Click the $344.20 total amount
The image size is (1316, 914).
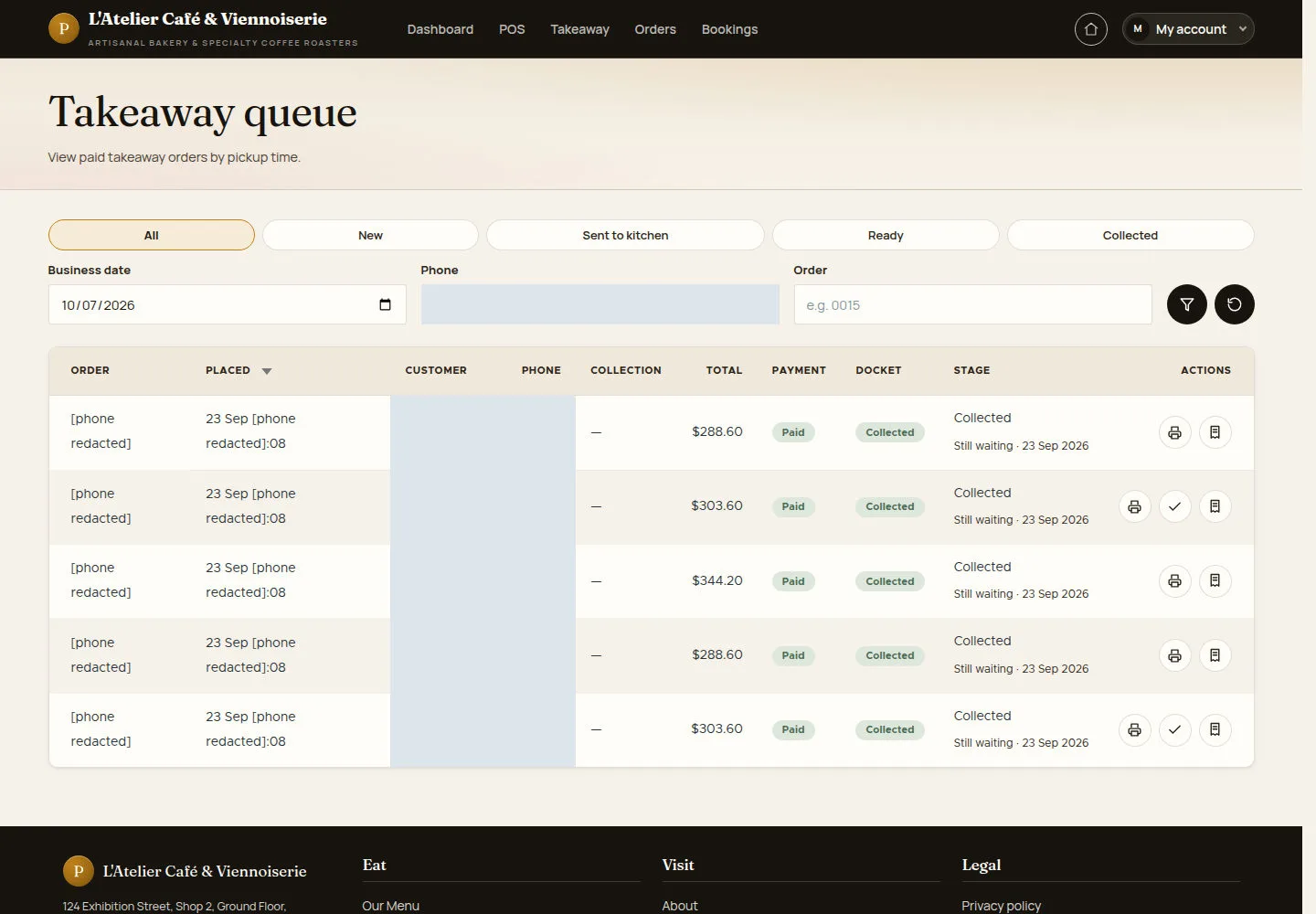(717, 580)
